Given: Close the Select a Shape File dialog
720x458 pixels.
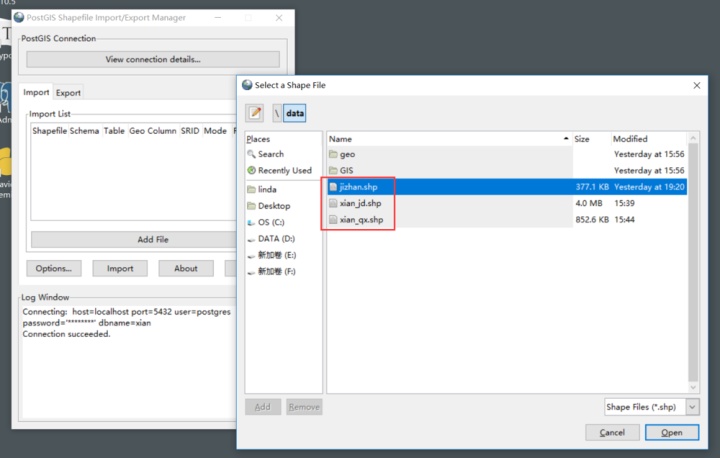Looking at the screenshot, I should pos(697,85).
